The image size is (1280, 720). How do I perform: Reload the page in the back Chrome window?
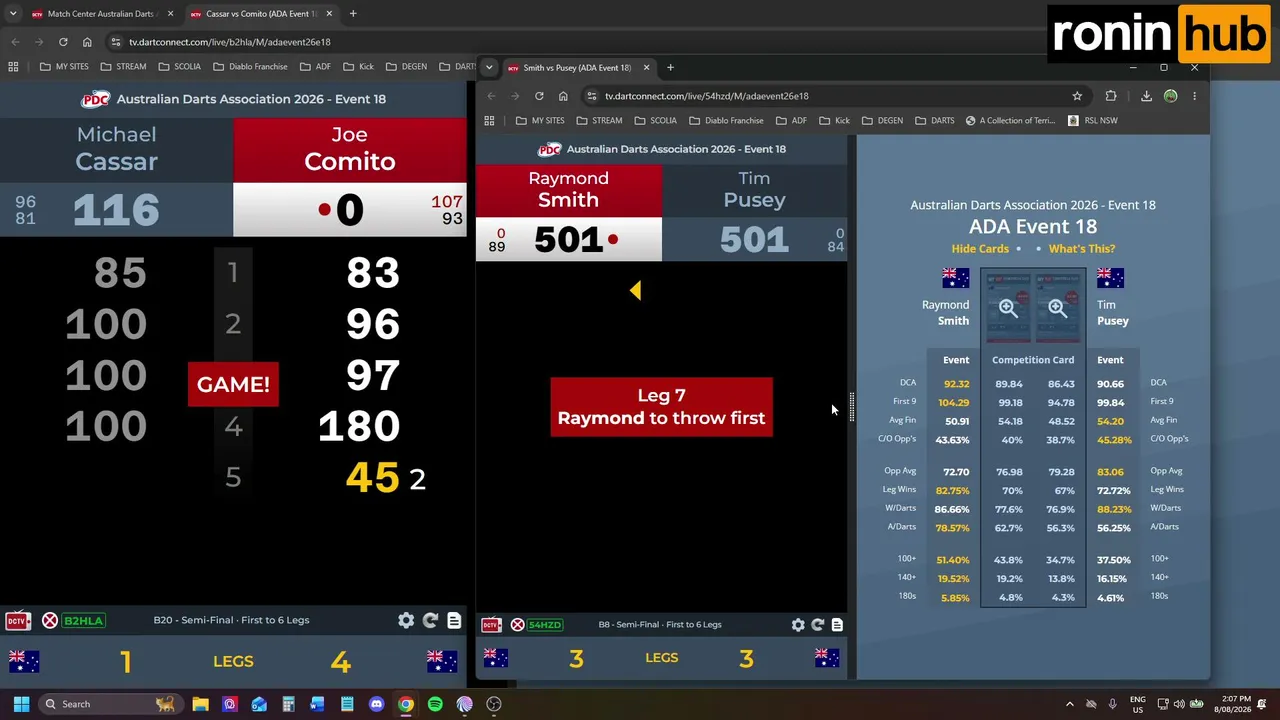pos(63,42)
